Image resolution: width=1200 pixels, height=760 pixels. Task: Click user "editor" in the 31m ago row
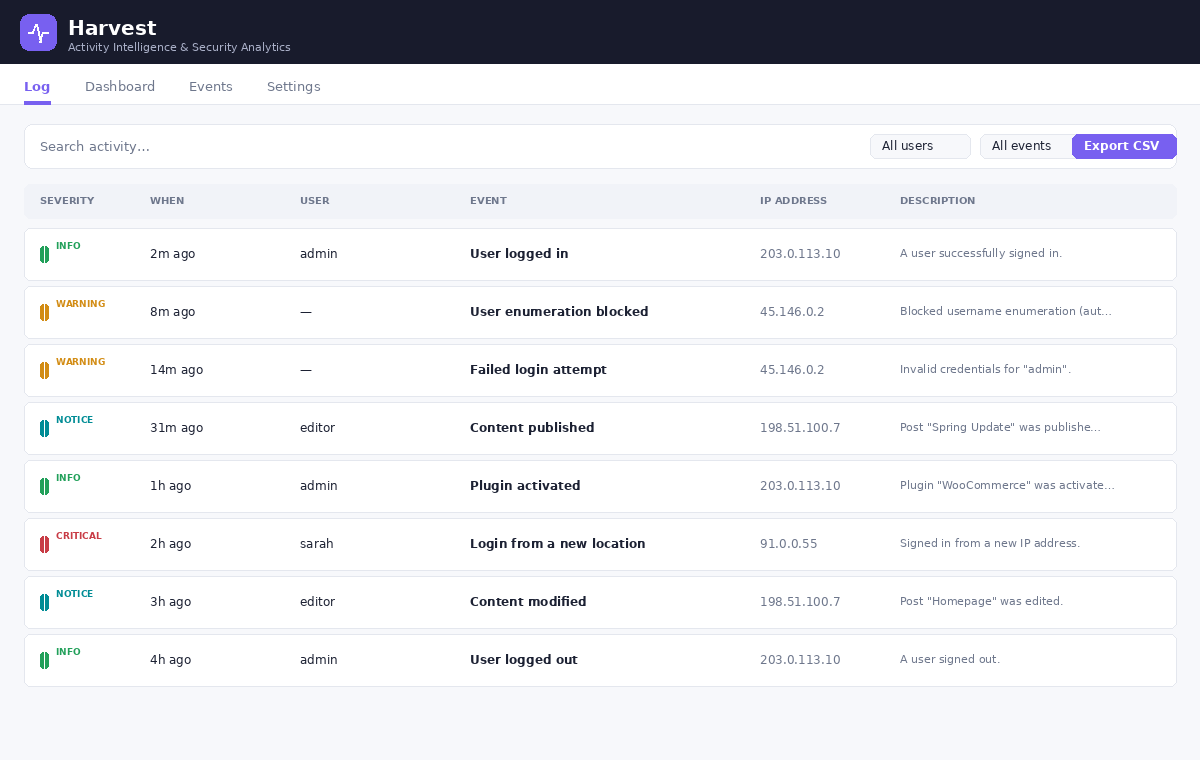point(318,428)
